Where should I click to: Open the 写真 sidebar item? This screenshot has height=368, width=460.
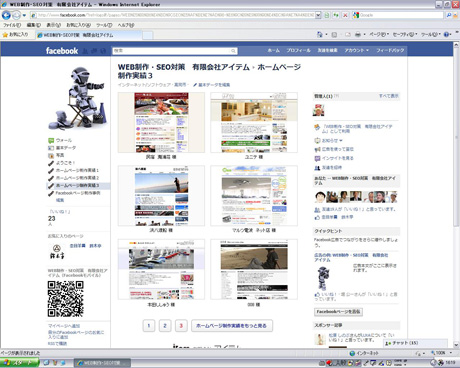click(x=60, y=155)
